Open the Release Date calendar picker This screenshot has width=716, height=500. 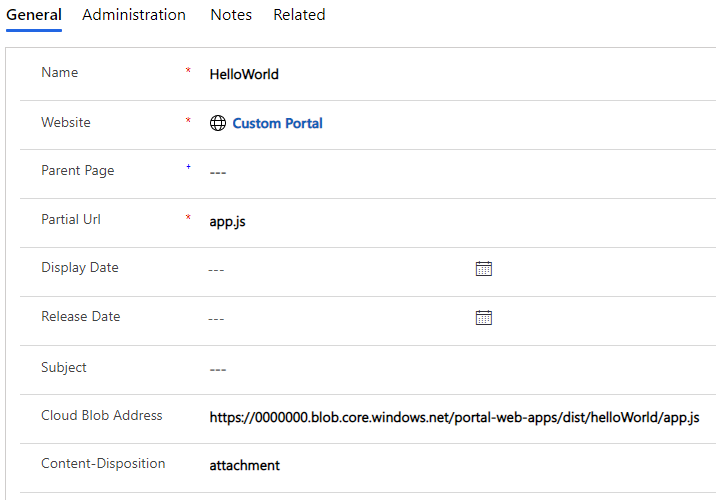tap(484, 317)
